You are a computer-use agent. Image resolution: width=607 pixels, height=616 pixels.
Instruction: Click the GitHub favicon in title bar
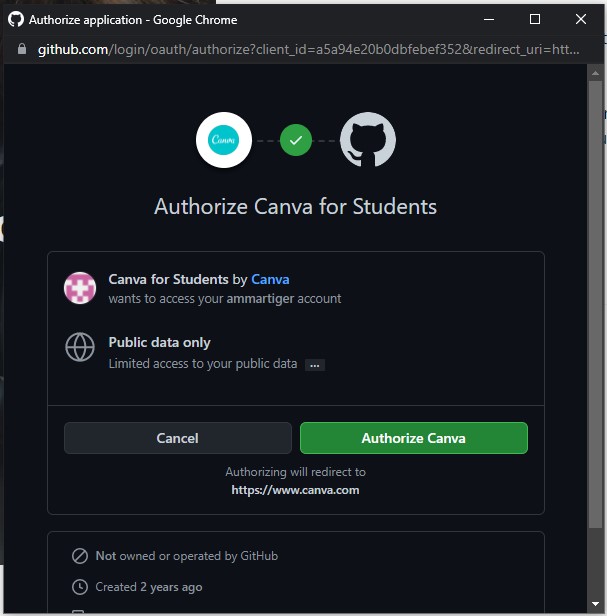tap(16, 19)
